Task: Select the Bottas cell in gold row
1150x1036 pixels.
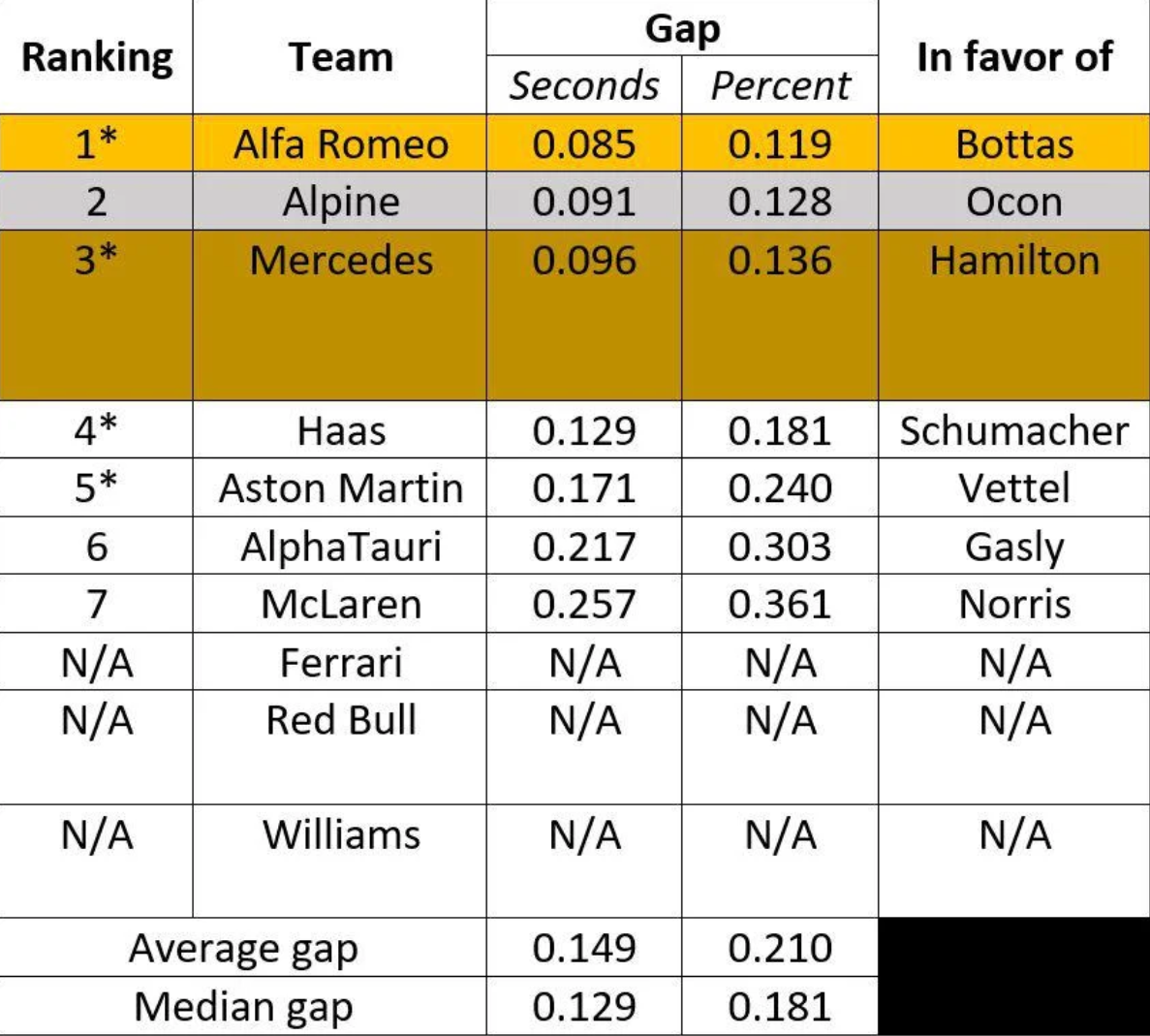Action: coord(1014,143)
